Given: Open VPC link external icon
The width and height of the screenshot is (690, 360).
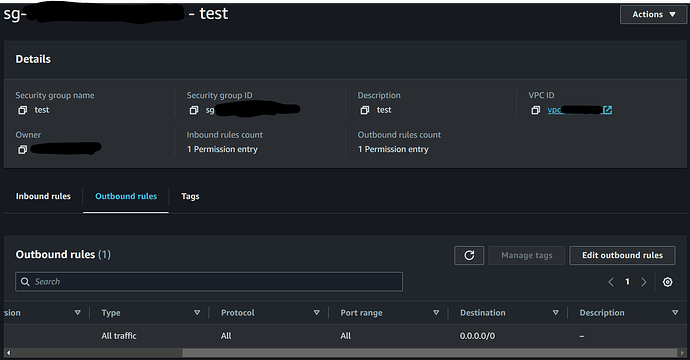Looking at the screenshot, I should pyautogui.click(x=607, y=110).
